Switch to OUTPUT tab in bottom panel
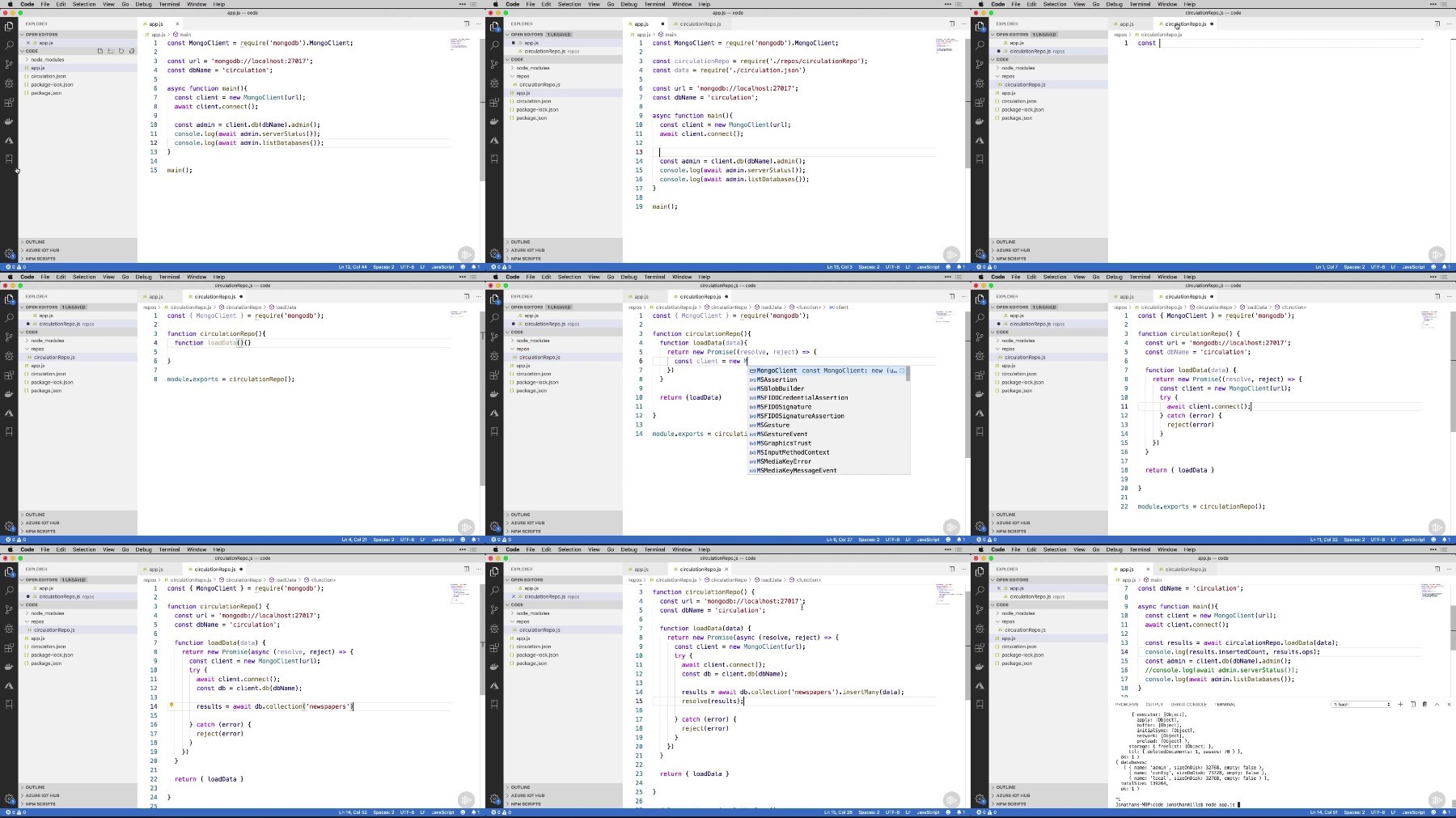 click(1154, 705)
